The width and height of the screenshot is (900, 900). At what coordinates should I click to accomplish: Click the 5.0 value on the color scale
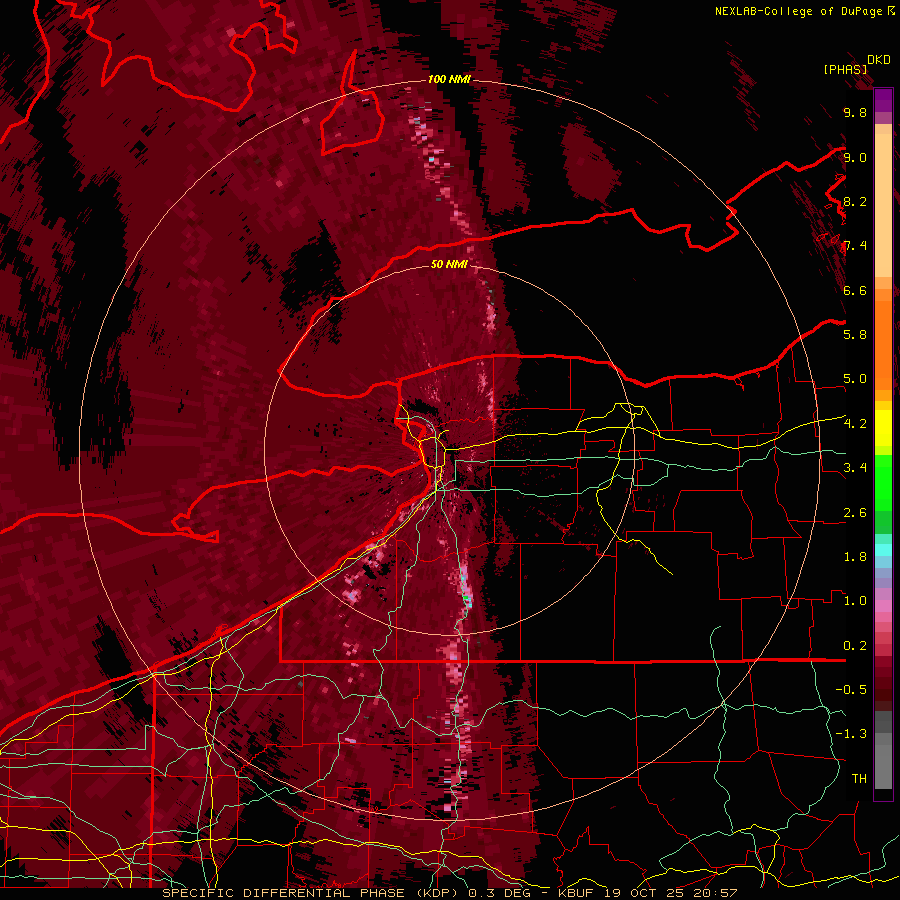coord(855,379)
